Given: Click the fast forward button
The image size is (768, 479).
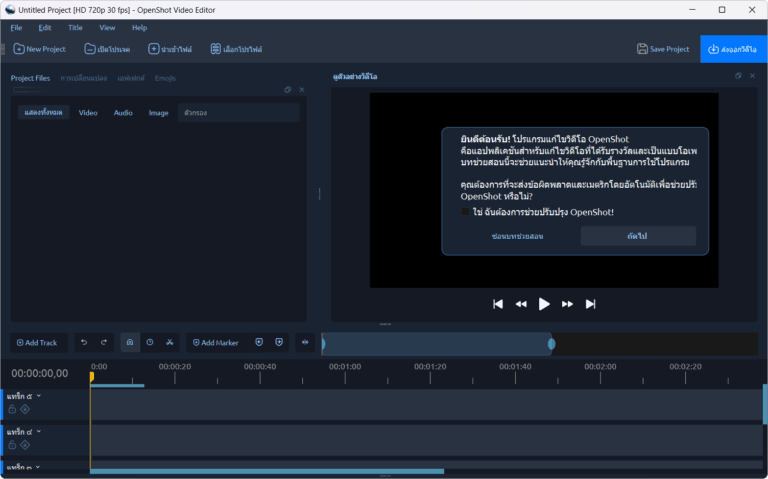Looking at the screenshot, I should click(567, 304).
